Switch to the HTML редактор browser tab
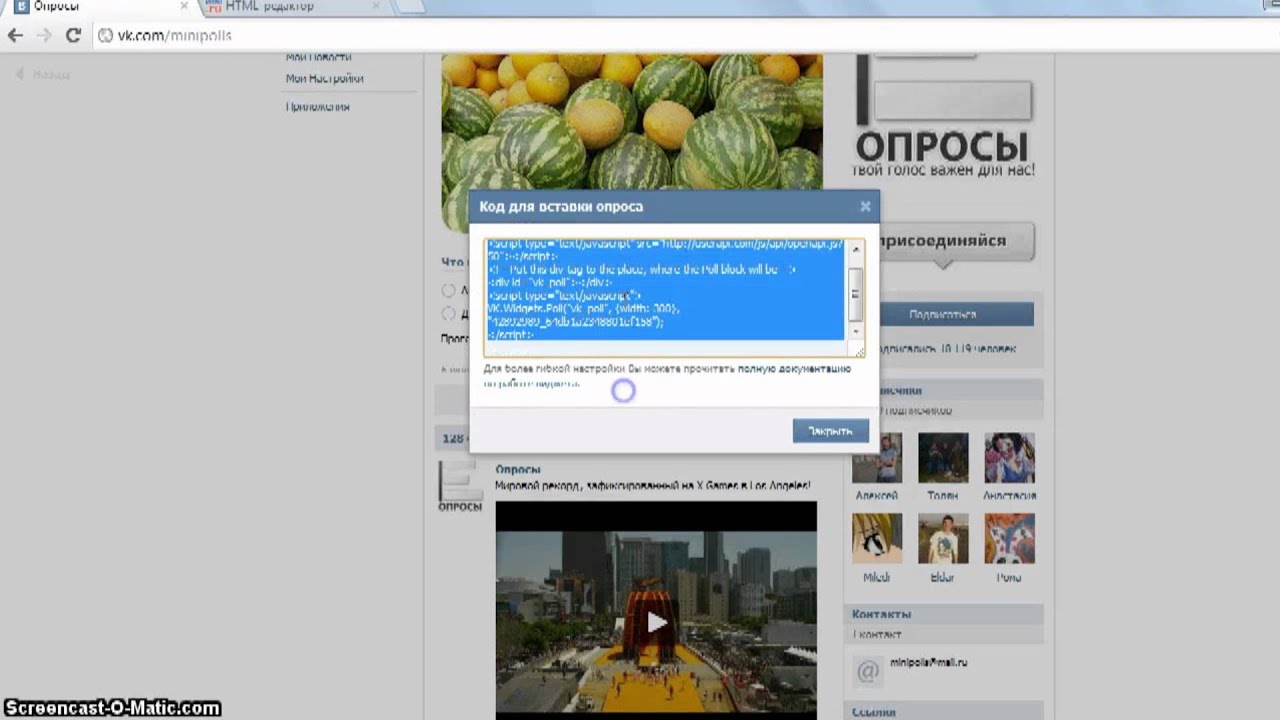 click(290, 7)
